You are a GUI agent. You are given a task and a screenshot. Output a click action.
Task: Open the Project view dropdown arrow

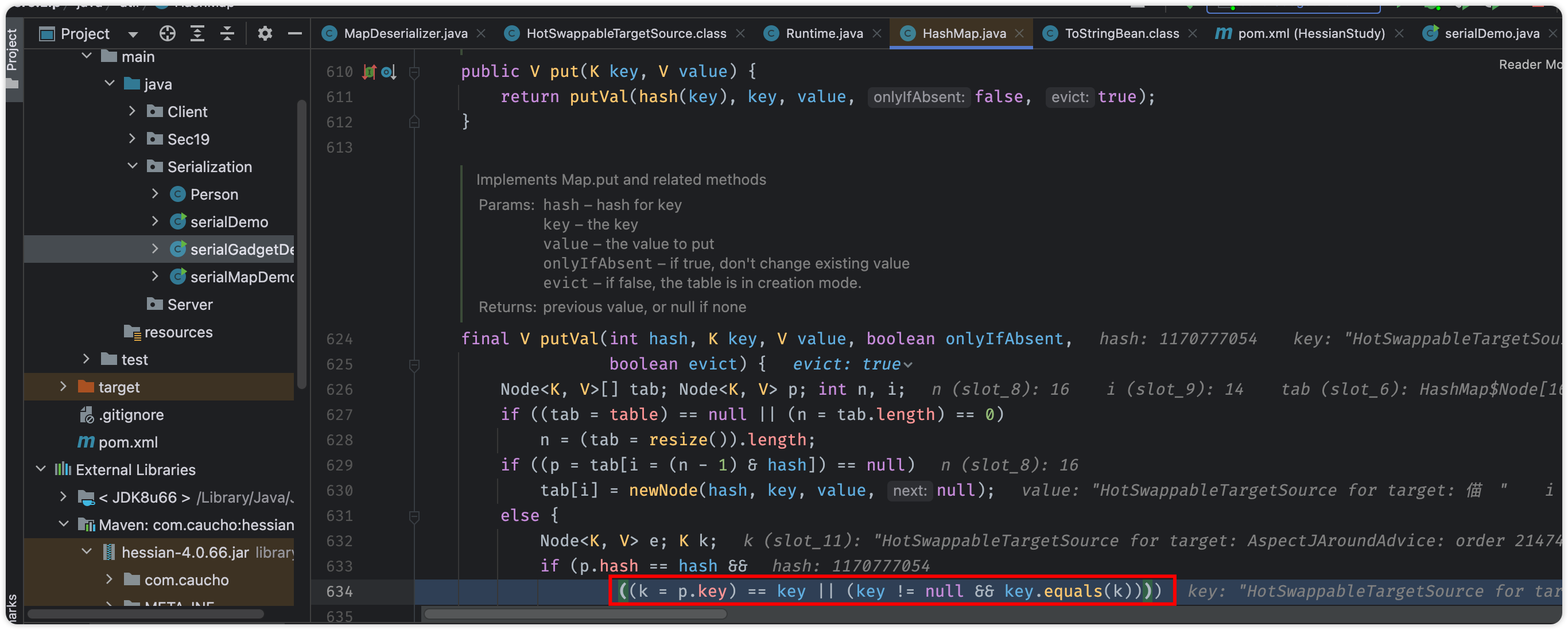tap(133, 34)
